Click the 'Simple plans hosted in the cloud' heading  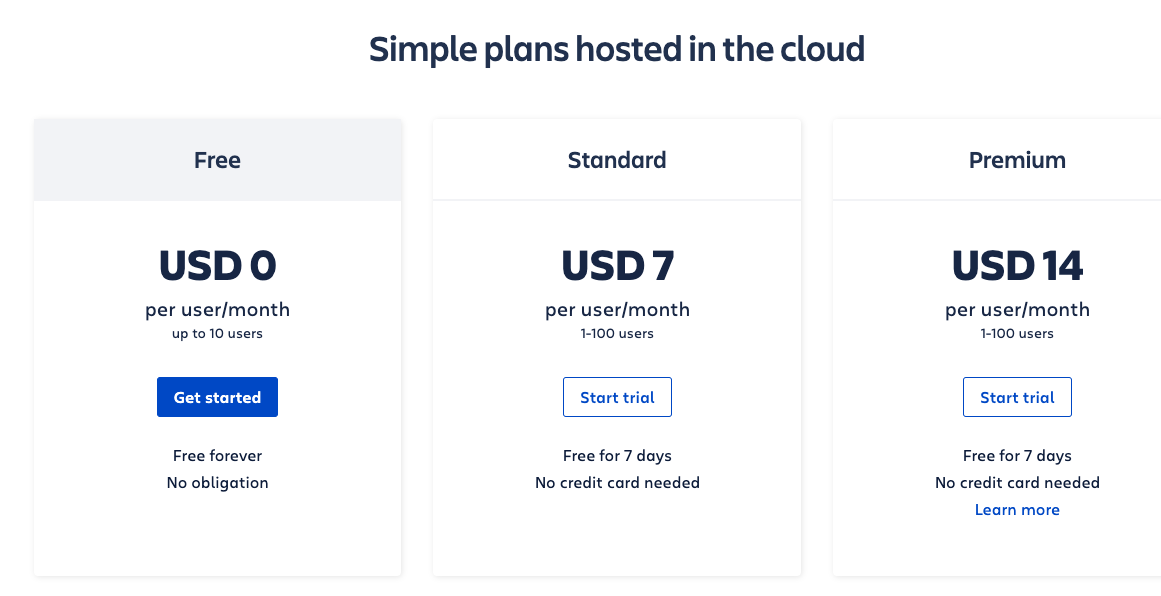(617, 50)
